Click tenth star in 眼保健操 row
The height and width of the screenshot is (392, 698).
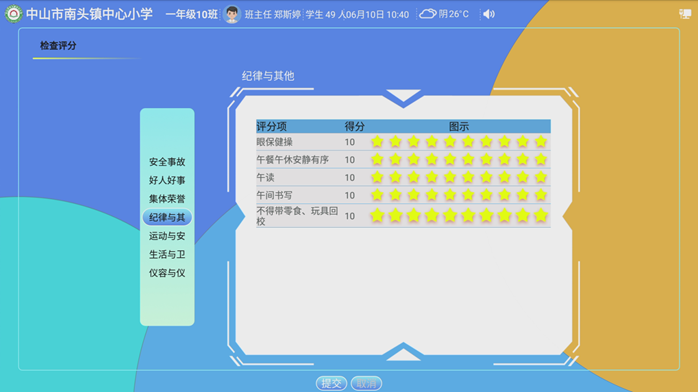[x=541, y=141]
